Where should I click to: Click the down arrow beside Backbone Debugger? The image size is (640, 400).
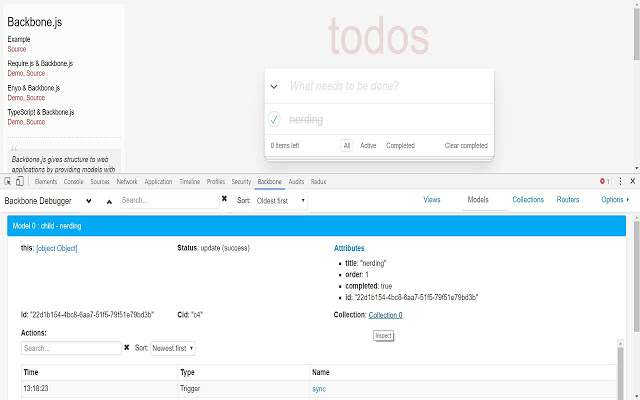click(89, 201)
